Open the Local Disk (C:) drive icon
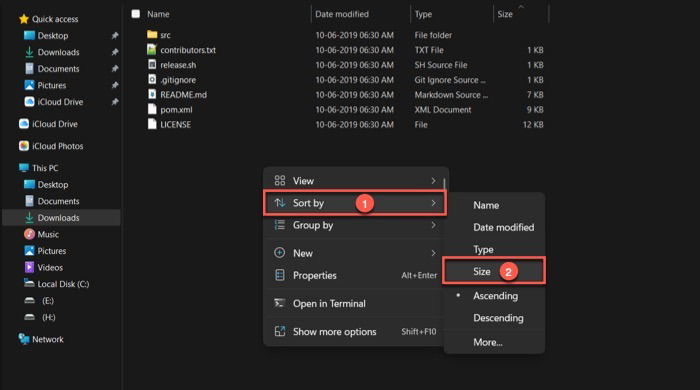700x390 pixels. [x=29, y=283]
